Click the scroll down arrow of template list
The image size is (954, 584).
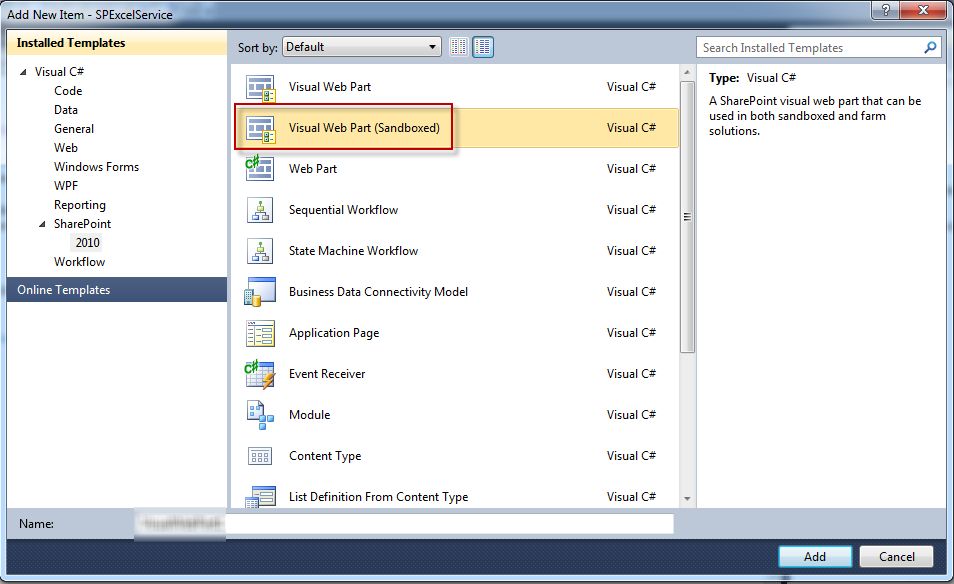[687, 499]
